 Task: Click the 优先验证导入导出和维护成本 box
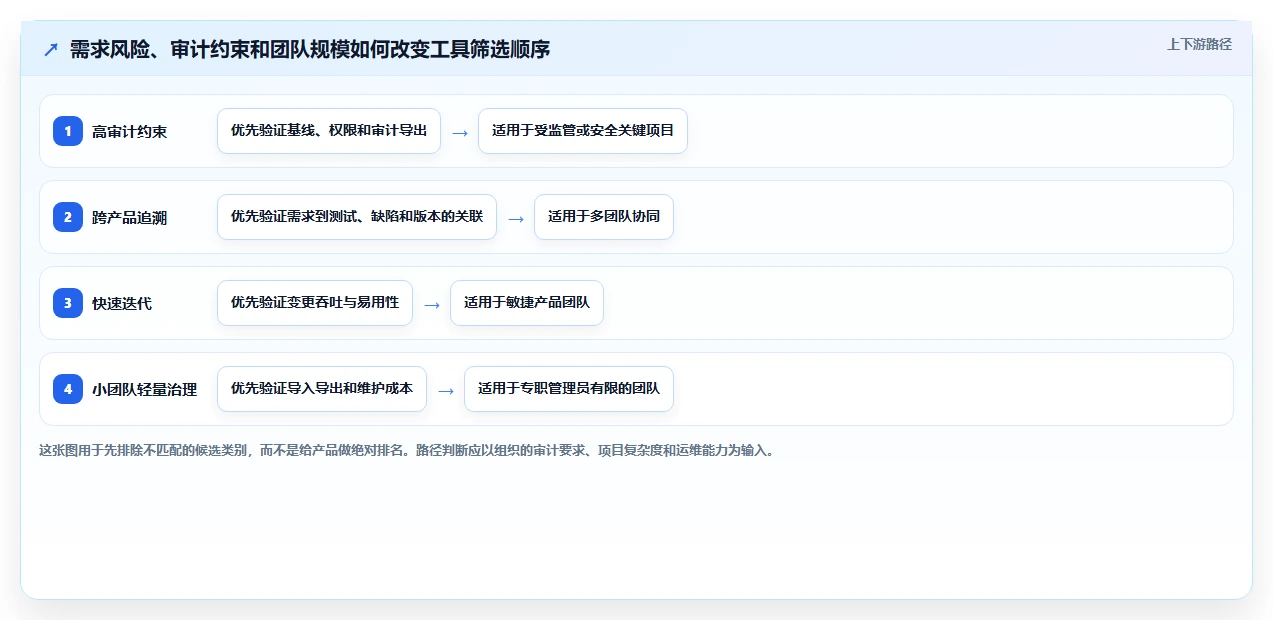[322, 389]
